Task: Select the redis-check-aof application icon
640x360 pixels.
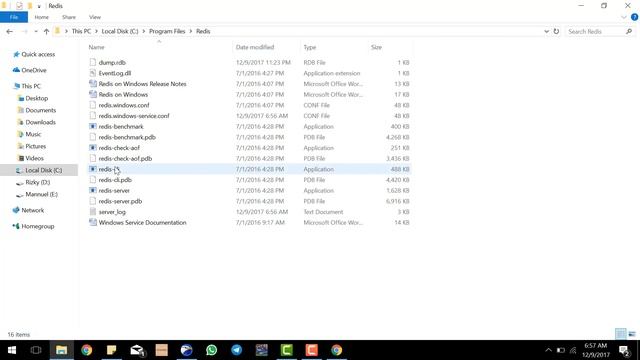Action: [93, 148]
